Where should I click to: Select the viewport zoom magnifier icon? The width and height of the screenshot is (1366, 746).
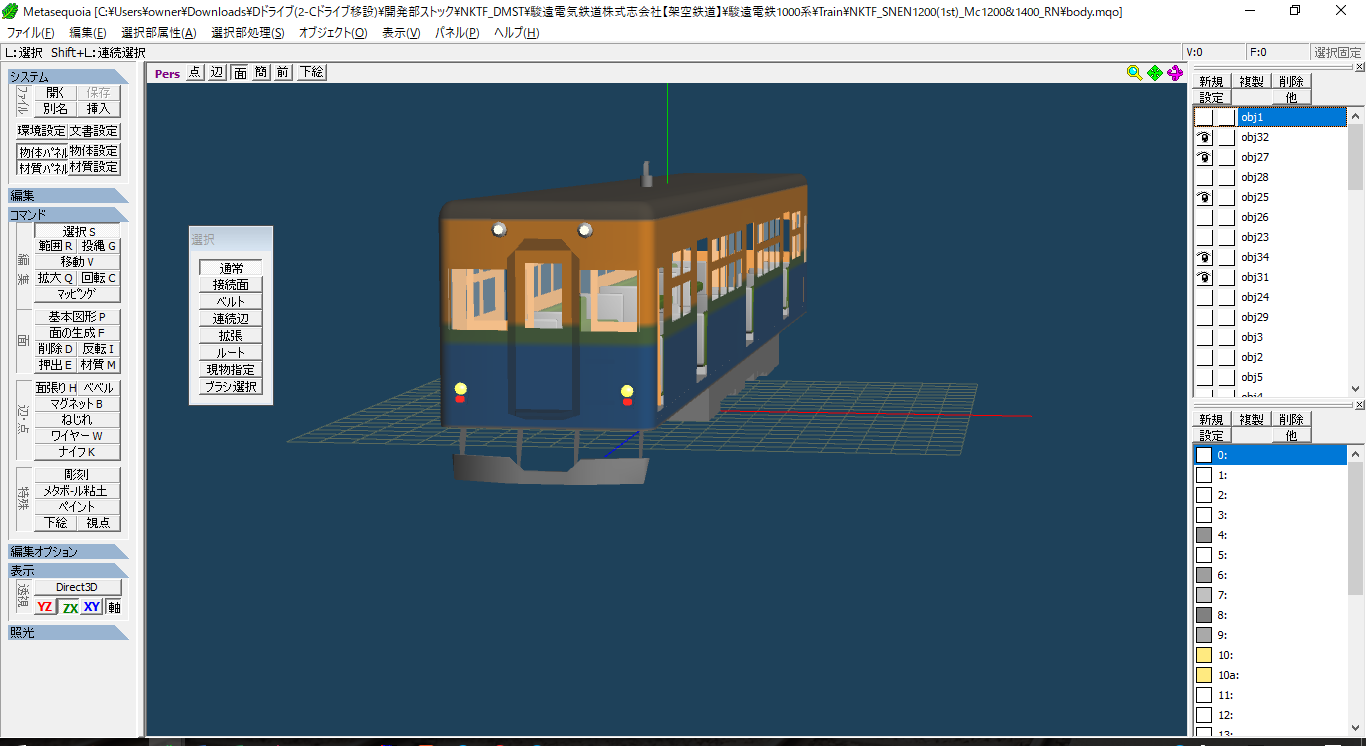pyautogui.click(x=1134, y=72)
